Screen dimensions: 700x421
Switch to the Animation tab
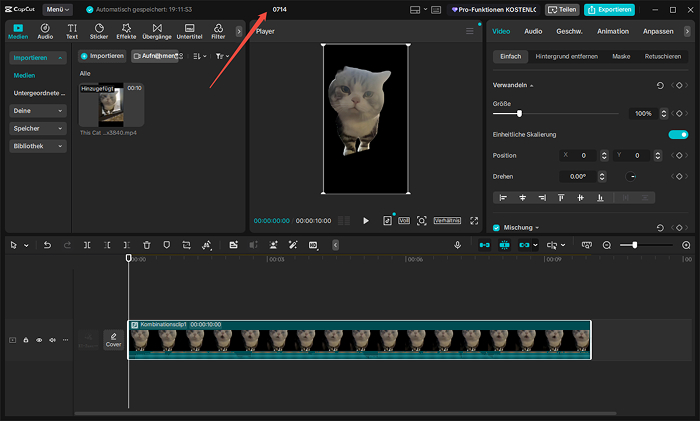[613, 31]
